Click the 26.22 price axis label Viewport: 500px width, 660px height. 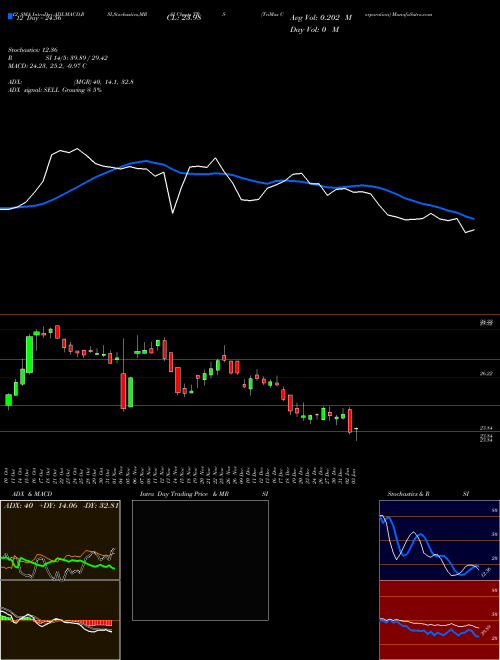click(x=487, y=373)
